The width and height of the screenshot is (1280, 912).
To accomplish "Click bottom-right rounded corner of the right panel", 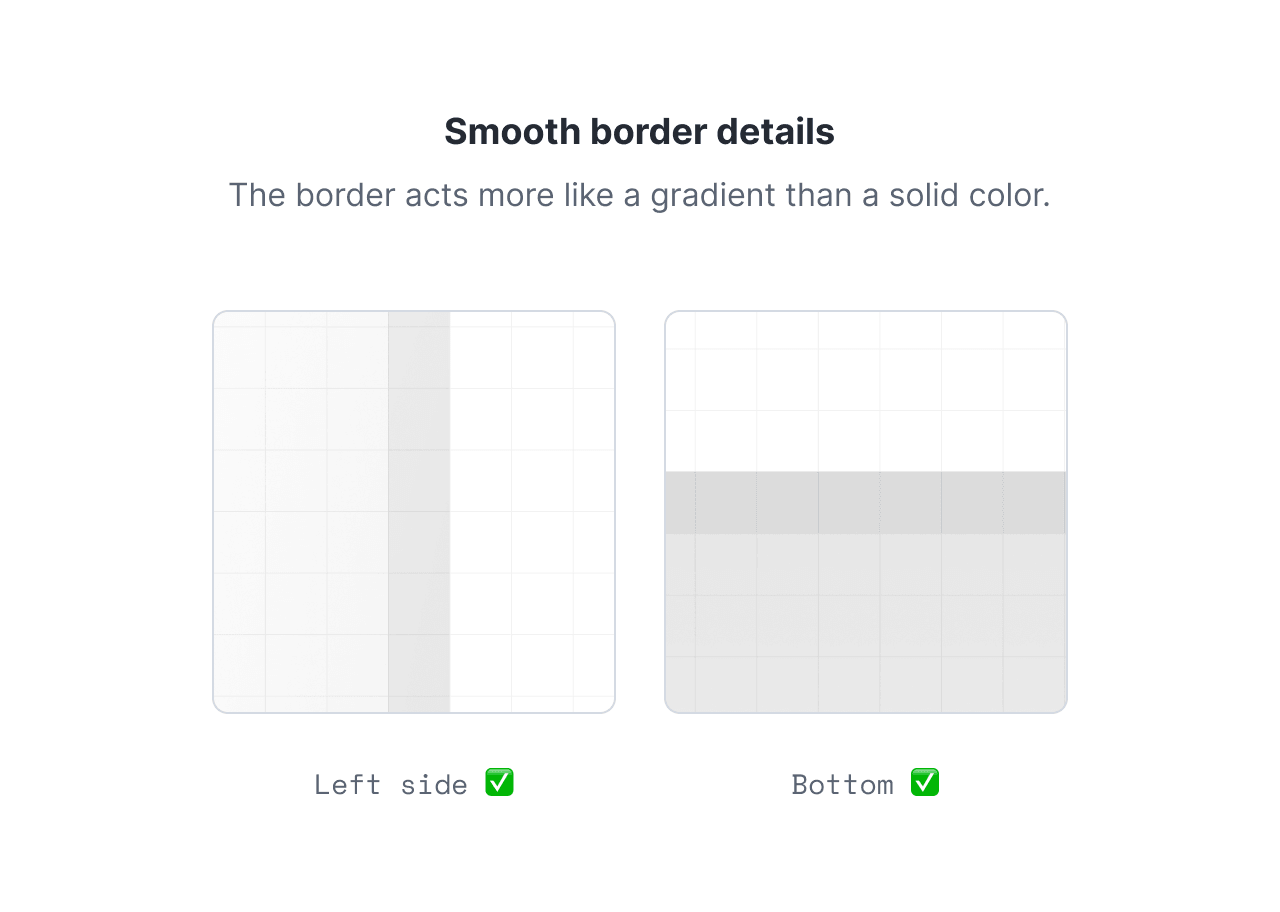I will point(1063,709).
